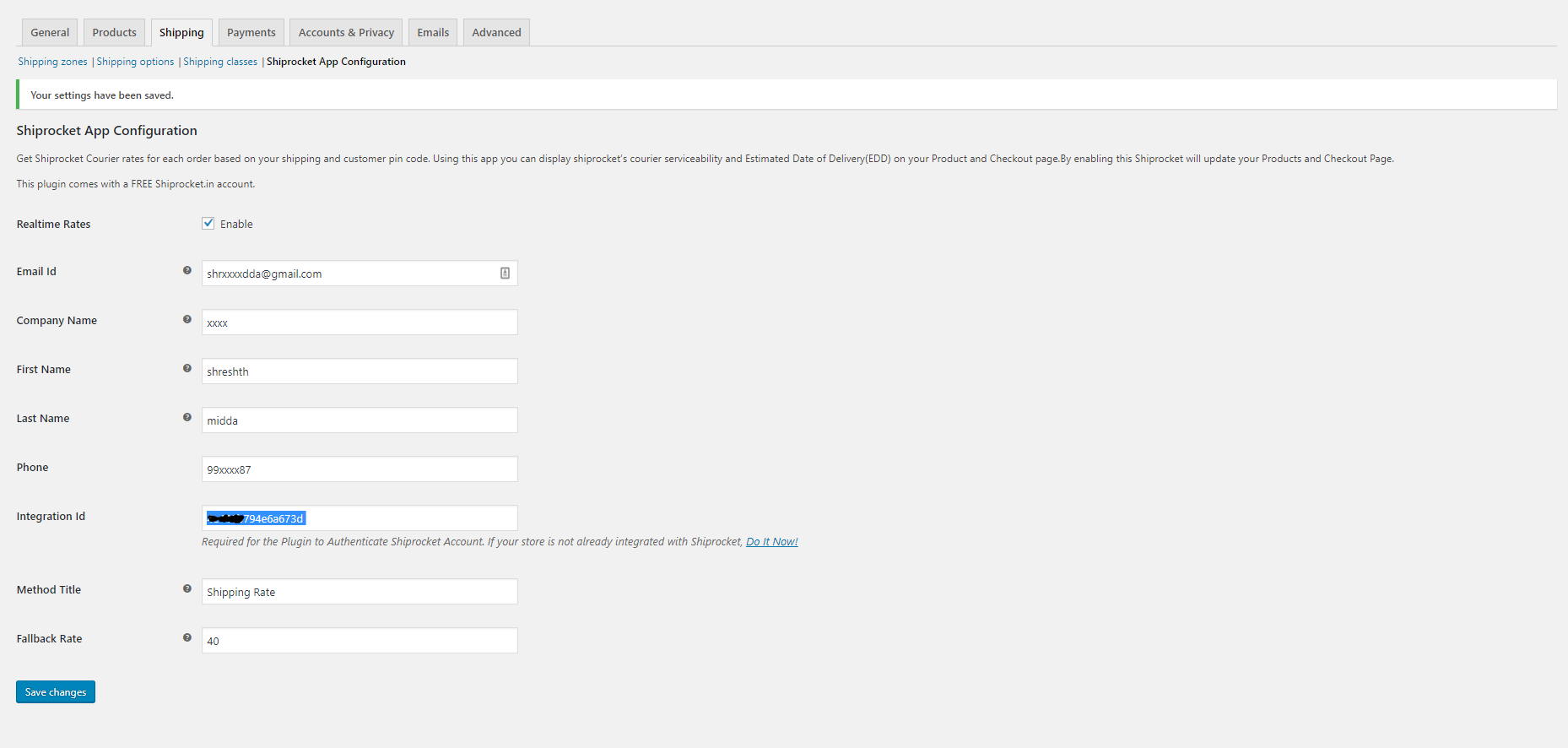Click the 'Shiprocket App Configuration' heading
The width and height of the screenshot is (1568, 748).
pos(107,131)
